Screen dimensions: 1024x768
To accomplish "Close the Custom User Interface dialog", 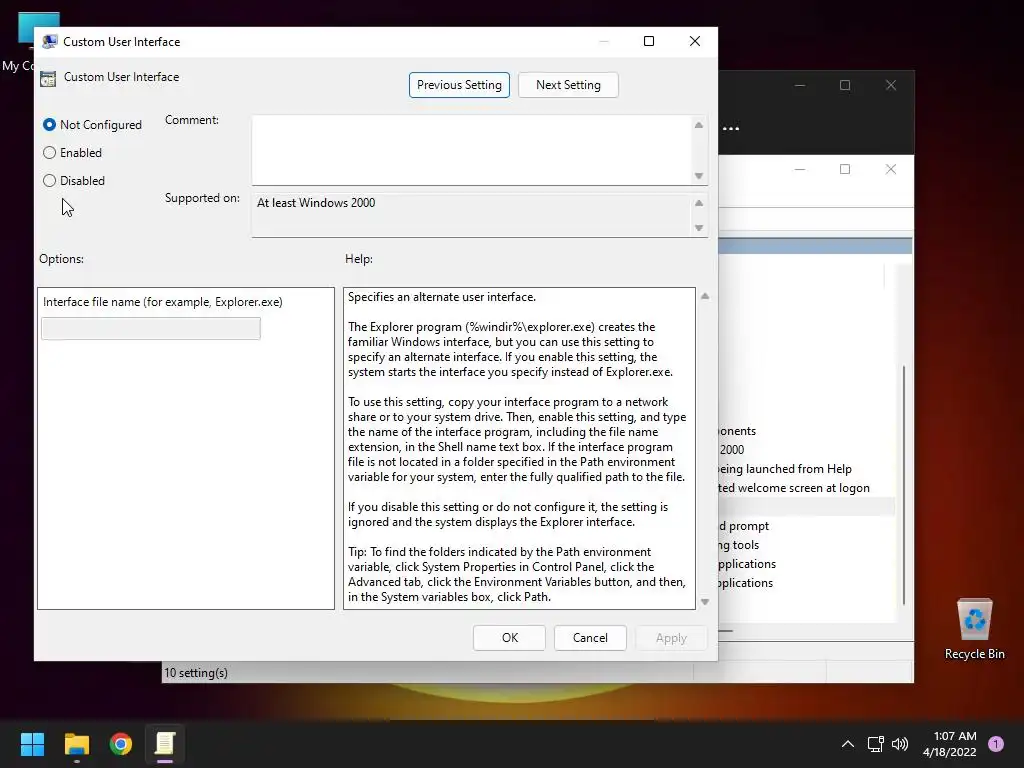I will tap(695, 41).
